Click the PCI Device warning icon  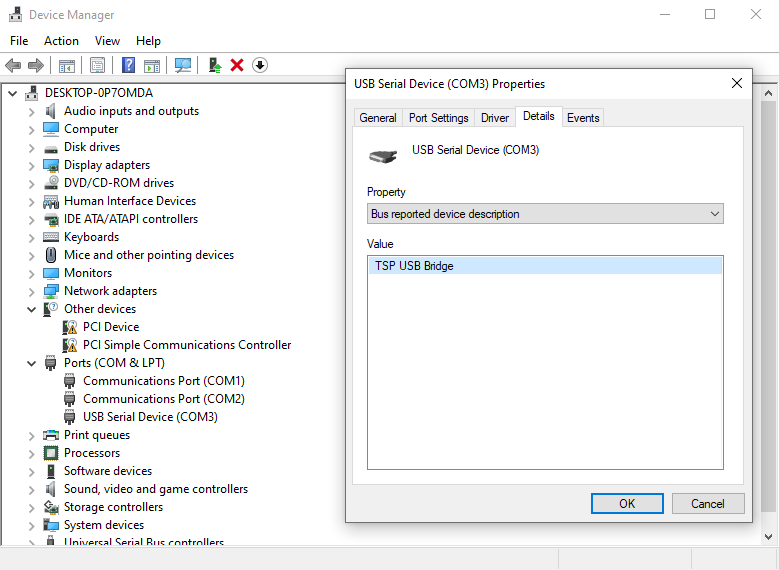coord(70,327)
